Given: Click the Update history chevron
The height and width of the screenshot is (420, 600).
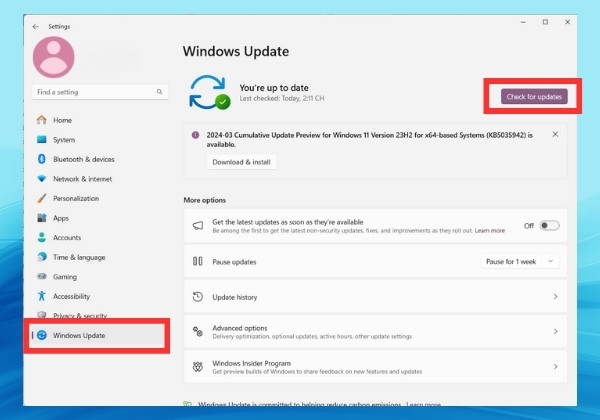Looking at the screenshot, I should click(555, 296).
